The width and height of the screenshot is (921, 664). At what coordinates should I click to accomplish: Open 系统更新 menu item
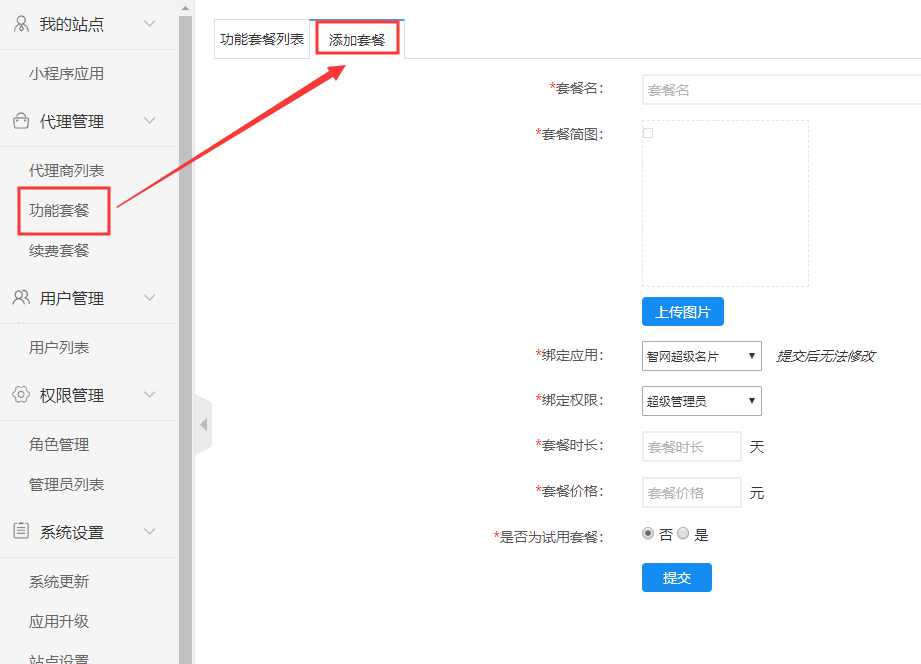pos(59,581)
